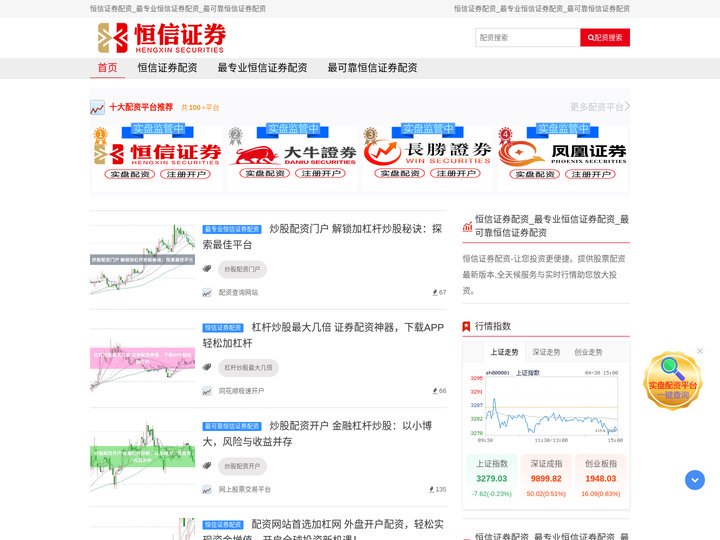Image resolution: width=720 pixels, height=540 pixels.
Task: Click the view count 67 flame icon
Action: pyautogui.click(x=434, y=292)
